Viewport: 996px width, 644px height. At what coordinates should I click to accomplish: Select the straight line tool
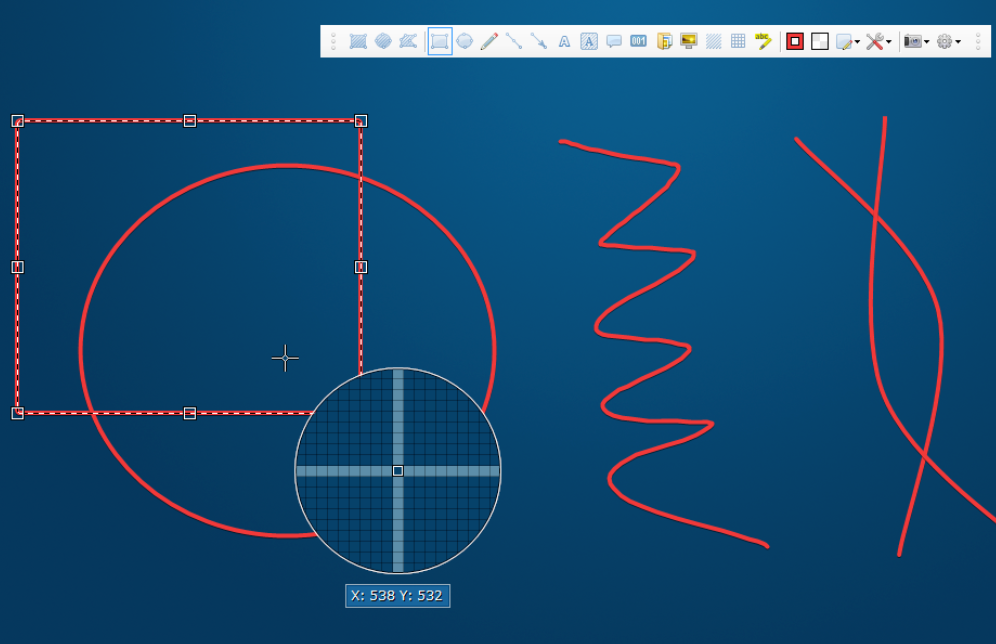point(514,42)
